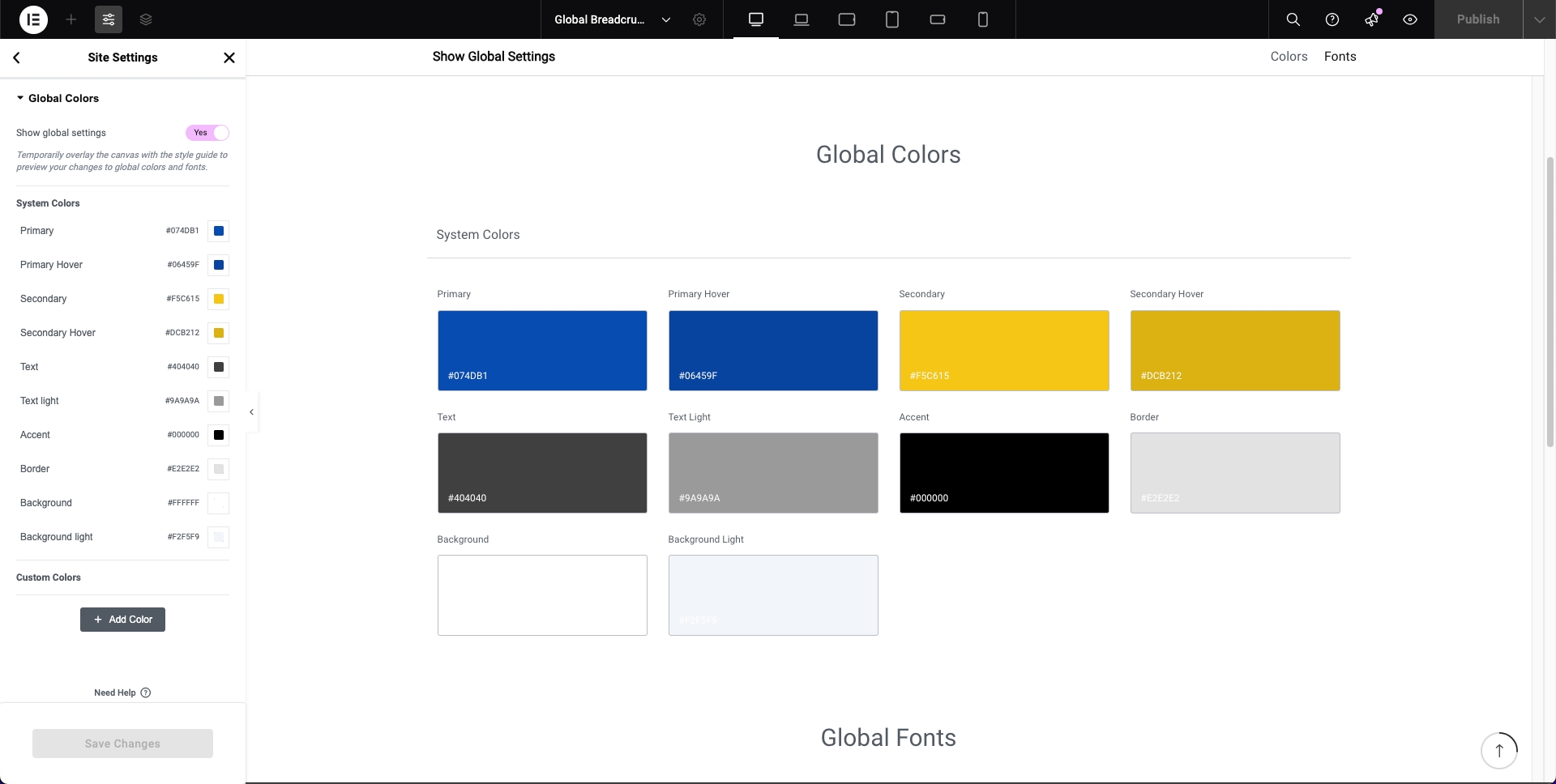
Task: Open the Add Element plus icon
Action: tap(71, 19)
